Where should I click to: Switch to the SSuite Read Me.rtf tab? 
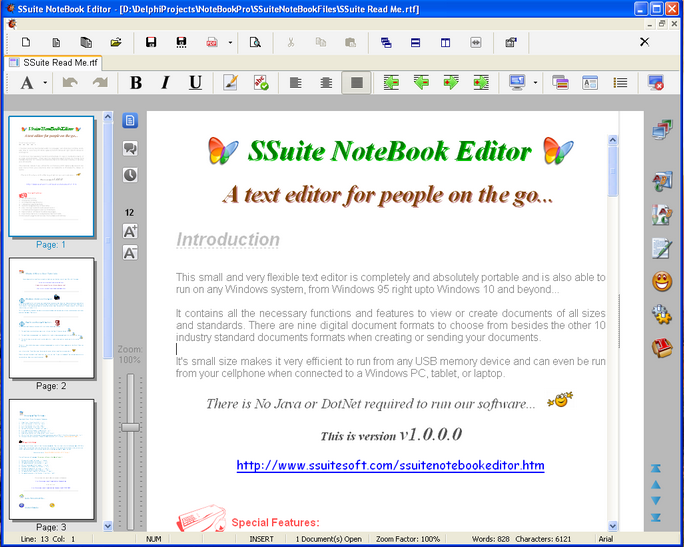(x=55, y=63)
